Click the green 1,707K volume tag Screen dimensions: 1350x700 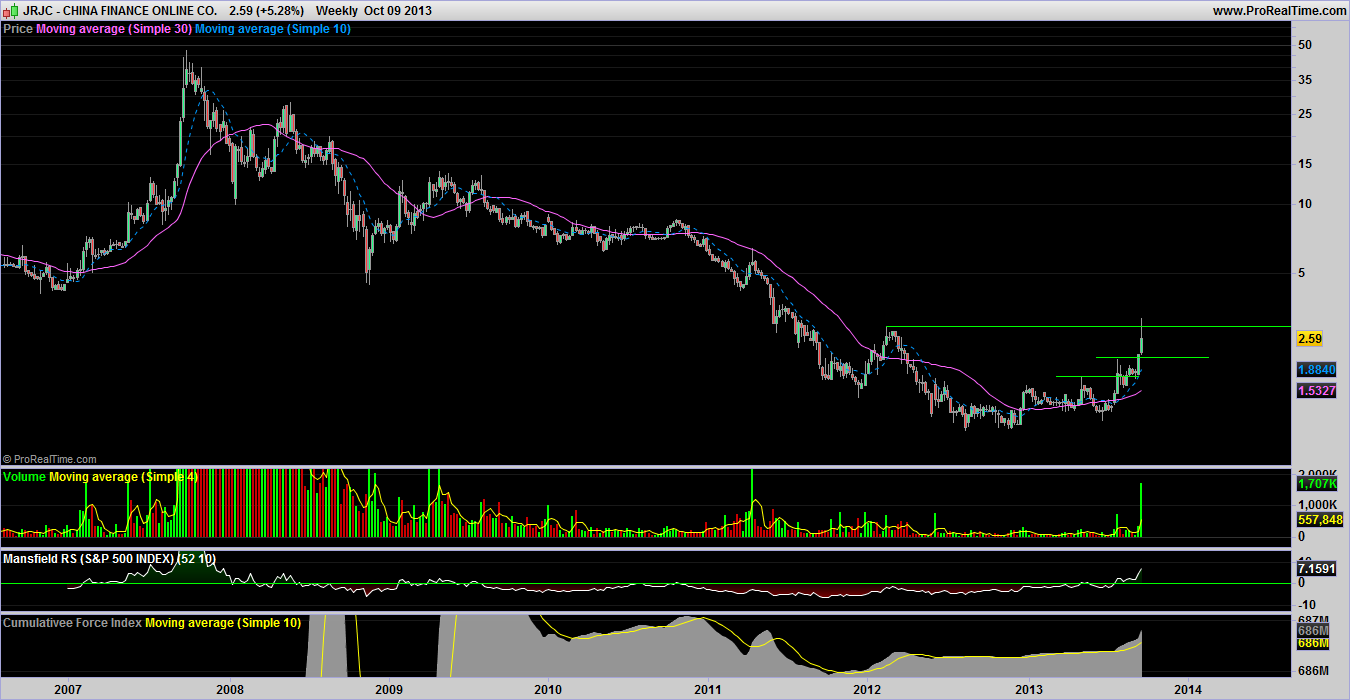point(1316,484)
